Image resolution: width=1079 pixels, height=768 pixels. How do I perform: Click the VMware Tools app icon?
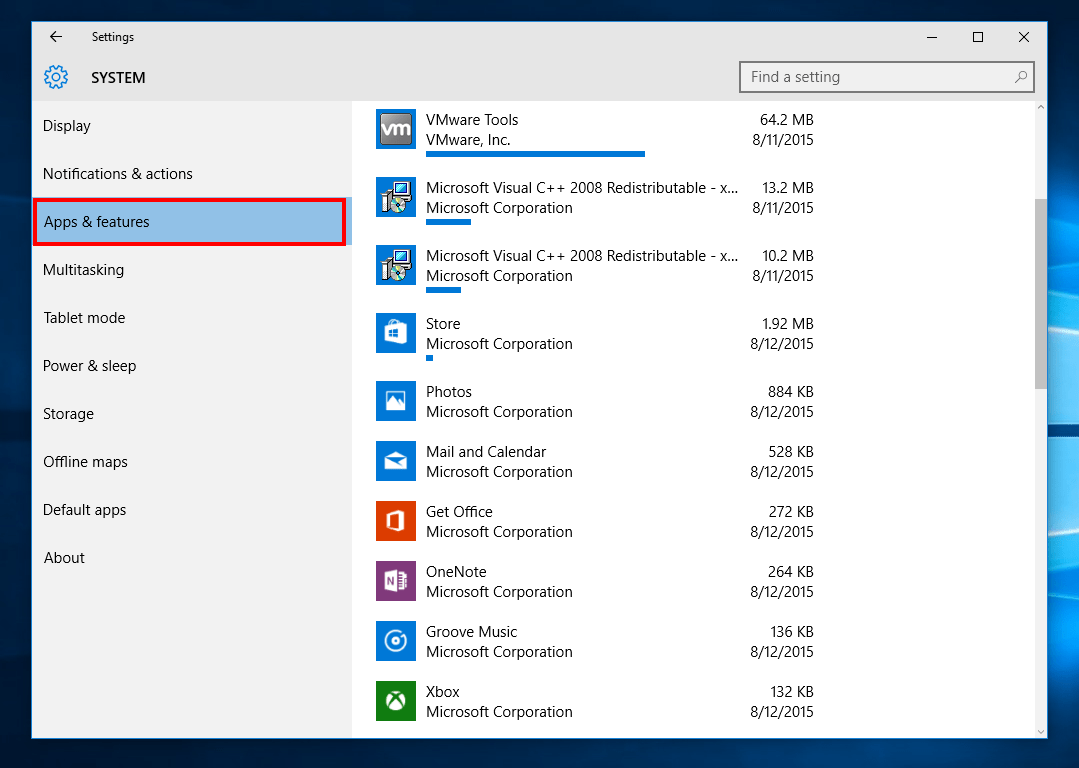[395, 129]
